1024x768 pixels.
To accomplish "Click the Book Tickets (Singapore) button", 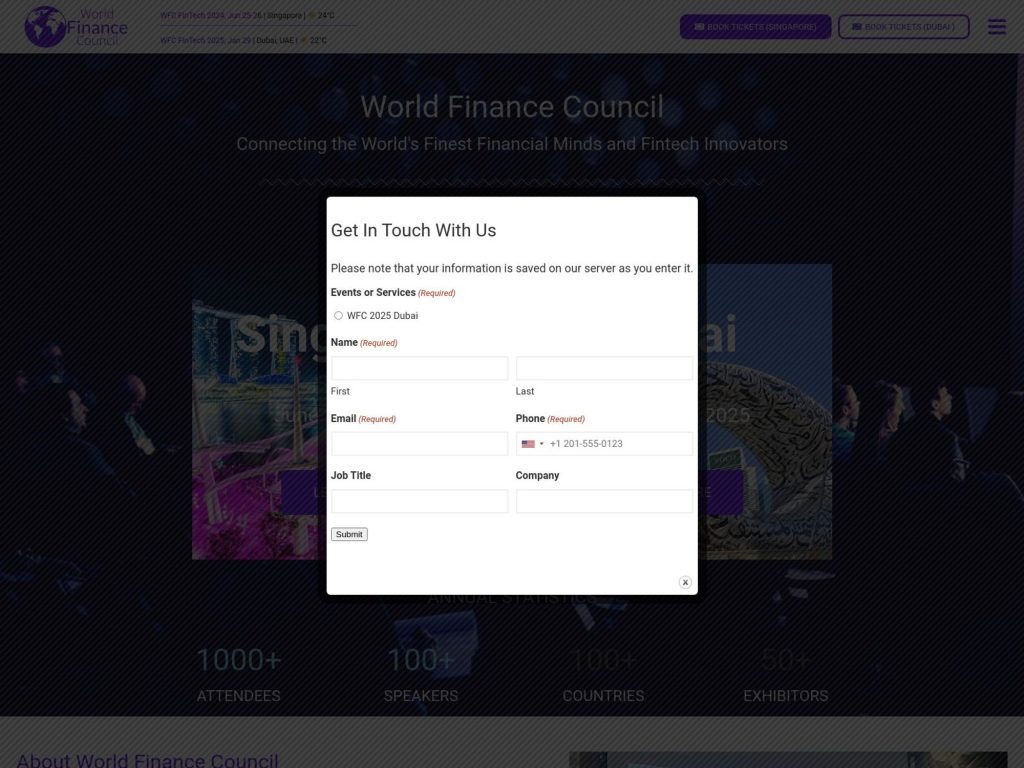I will pos(755,26).
